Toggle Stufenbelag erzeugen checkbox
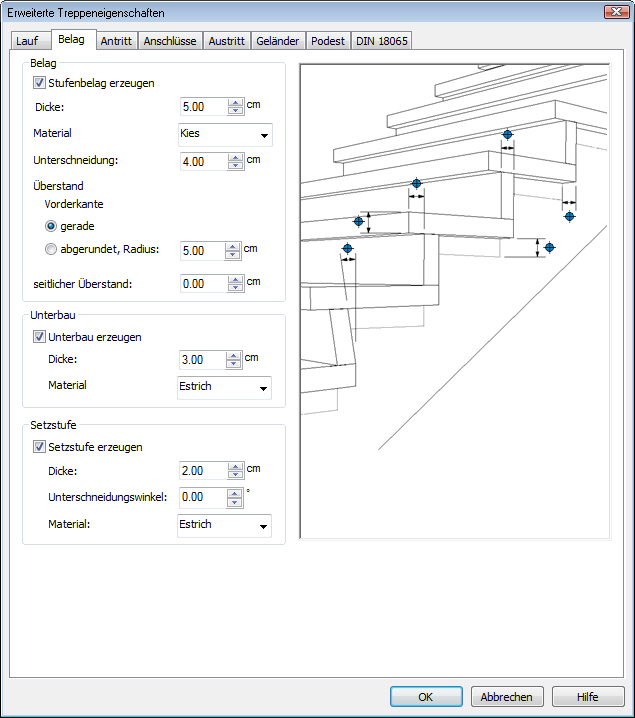 point(39,83)
